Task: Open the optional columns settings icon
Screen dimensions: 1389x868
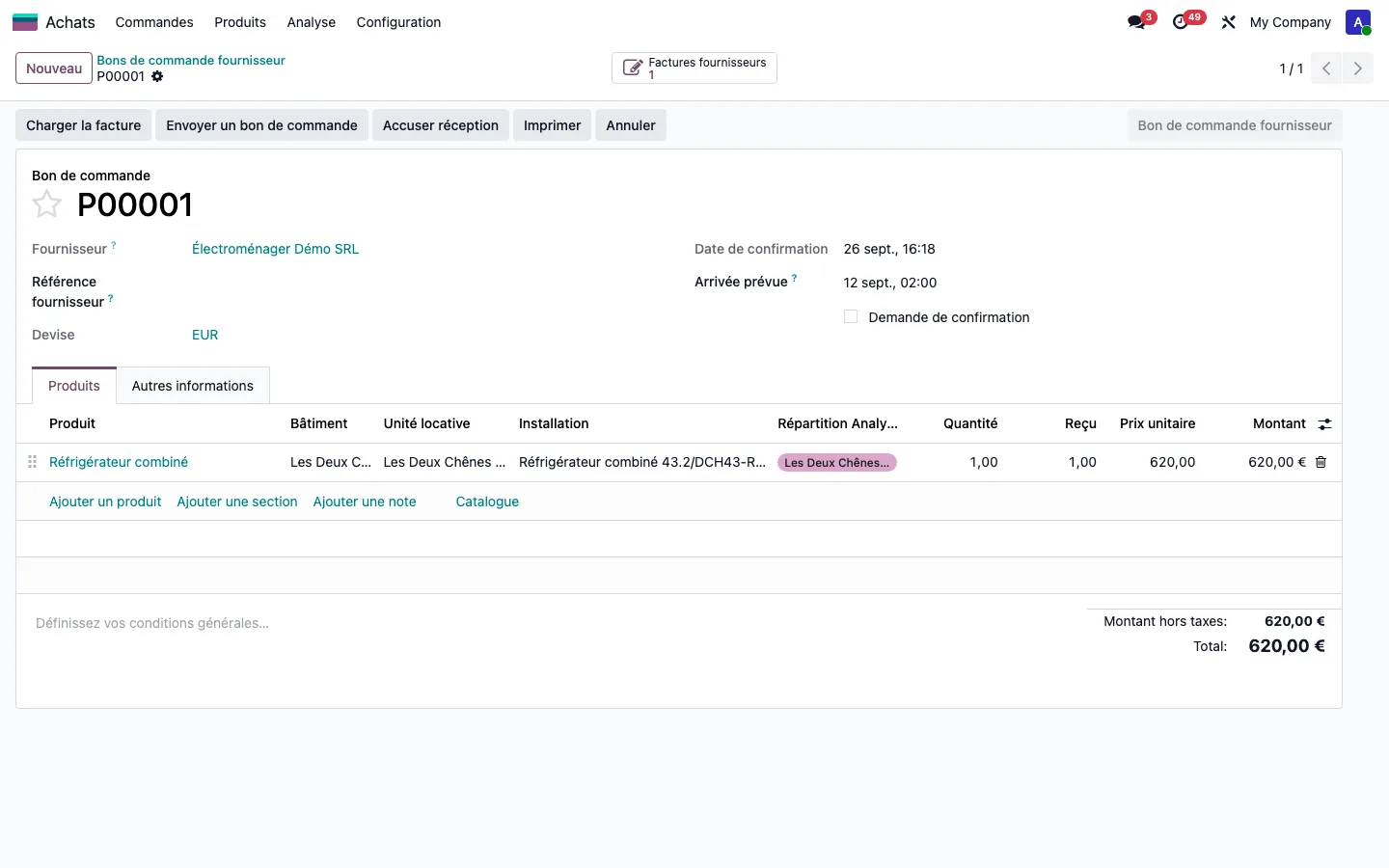Action: [1325, 423]
